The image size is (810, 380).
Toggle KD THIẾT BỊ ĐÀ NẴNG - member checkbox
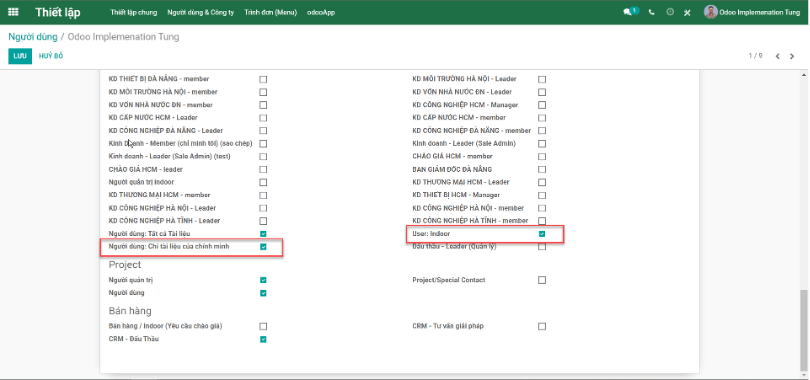click(x=263, y=80)
